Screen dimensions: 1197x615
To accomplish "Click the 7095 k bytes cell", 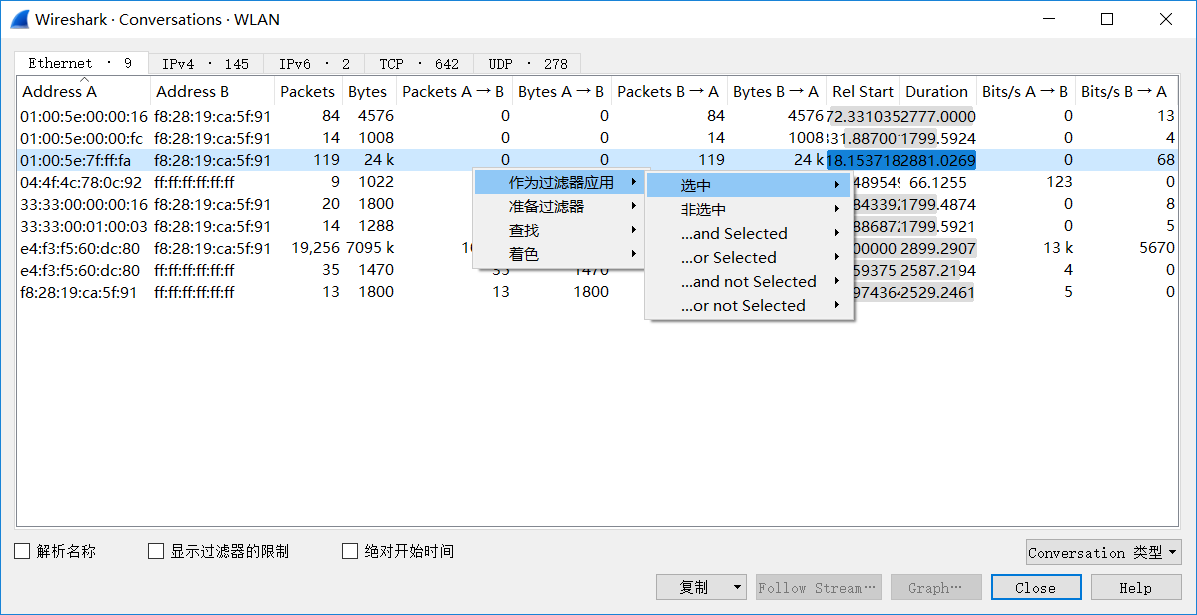I will 370,248.
